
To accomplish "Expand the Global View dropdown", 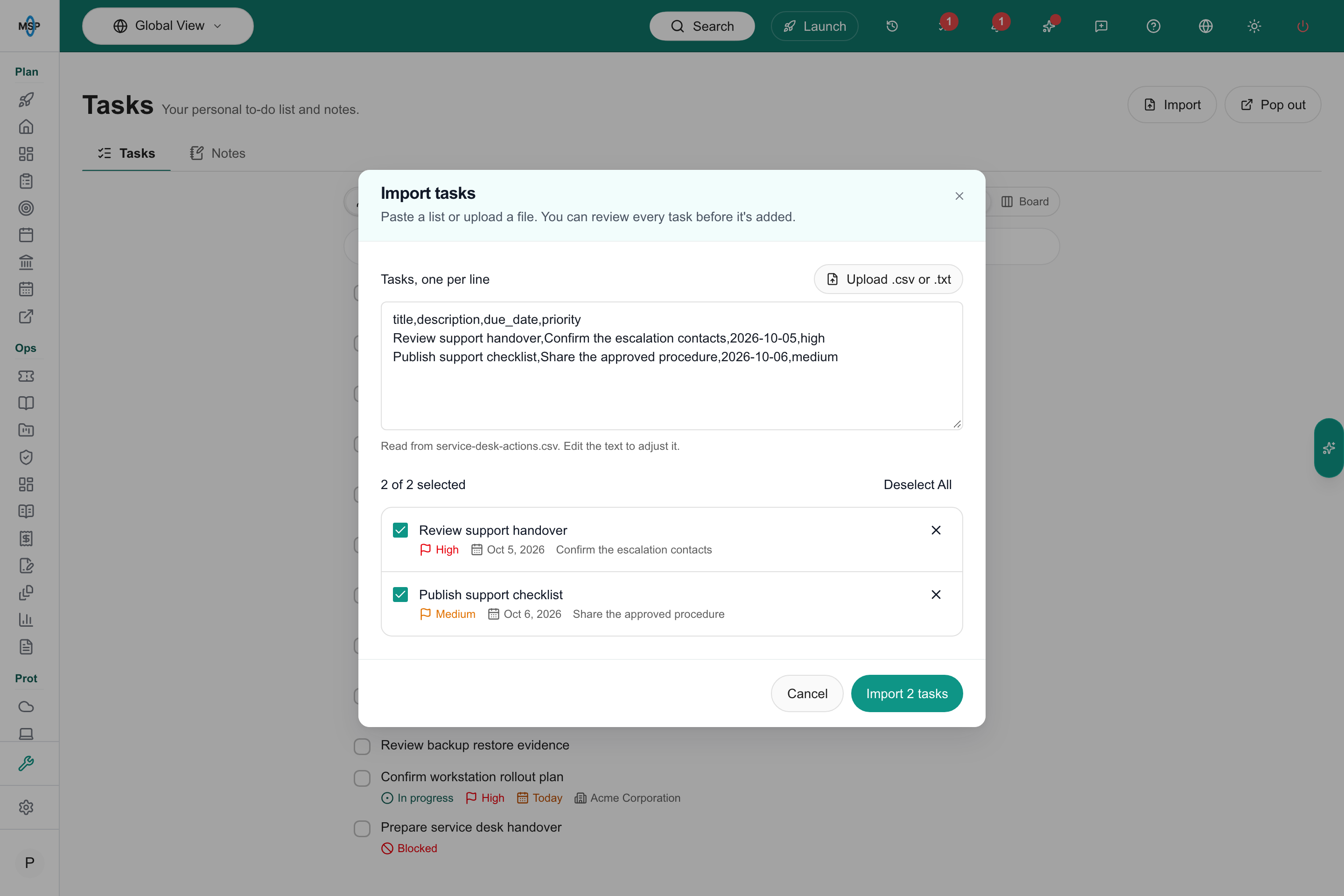I will tap(168, 26).
